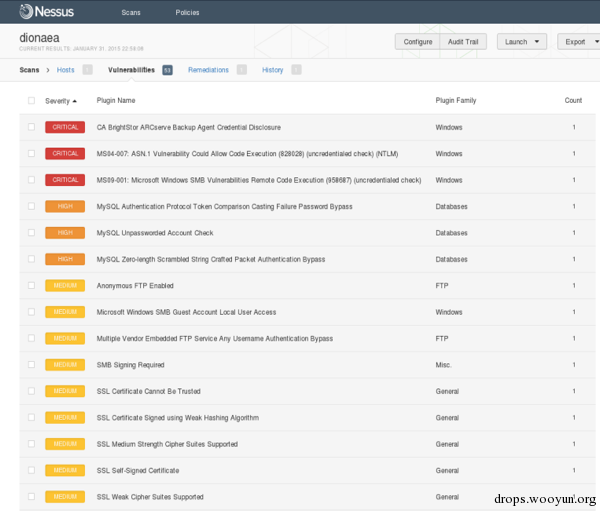Click the Nessus logo icon
600x511 pixels.
[x=27, y=12]
